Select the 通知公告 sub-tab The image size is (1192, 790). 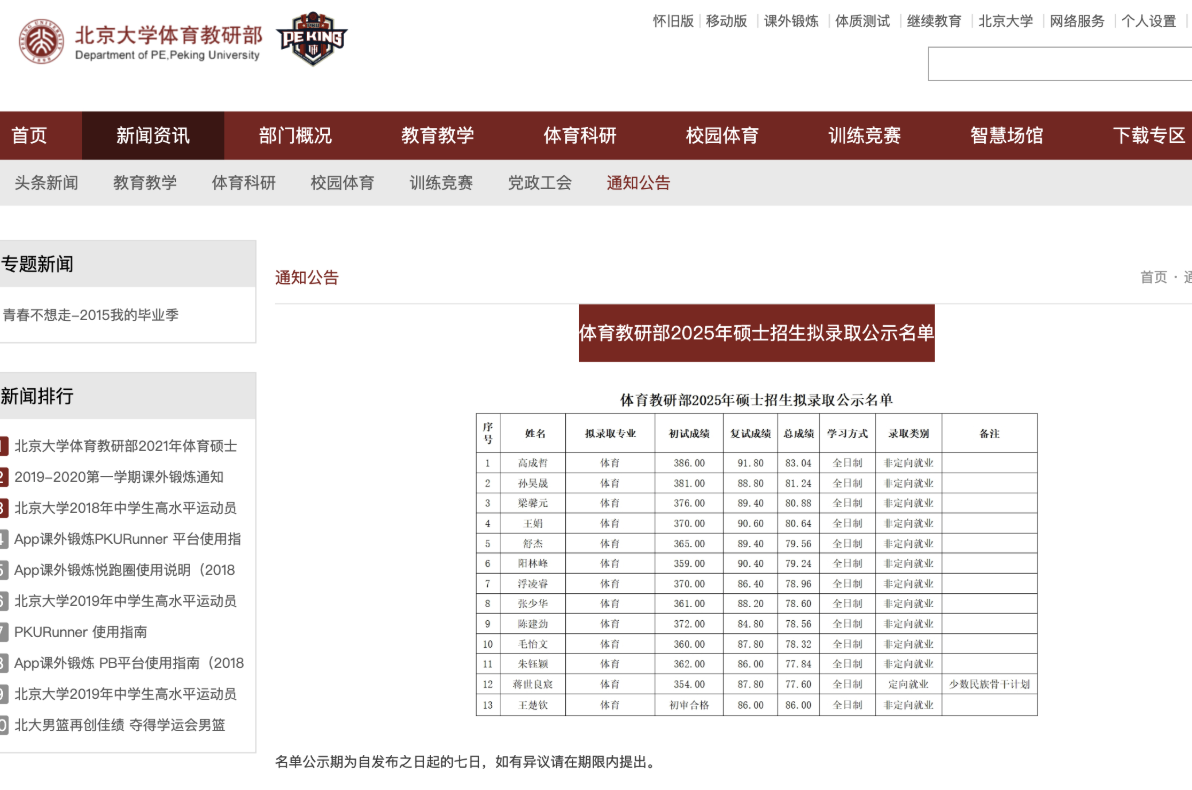click(x=638, y=183)
